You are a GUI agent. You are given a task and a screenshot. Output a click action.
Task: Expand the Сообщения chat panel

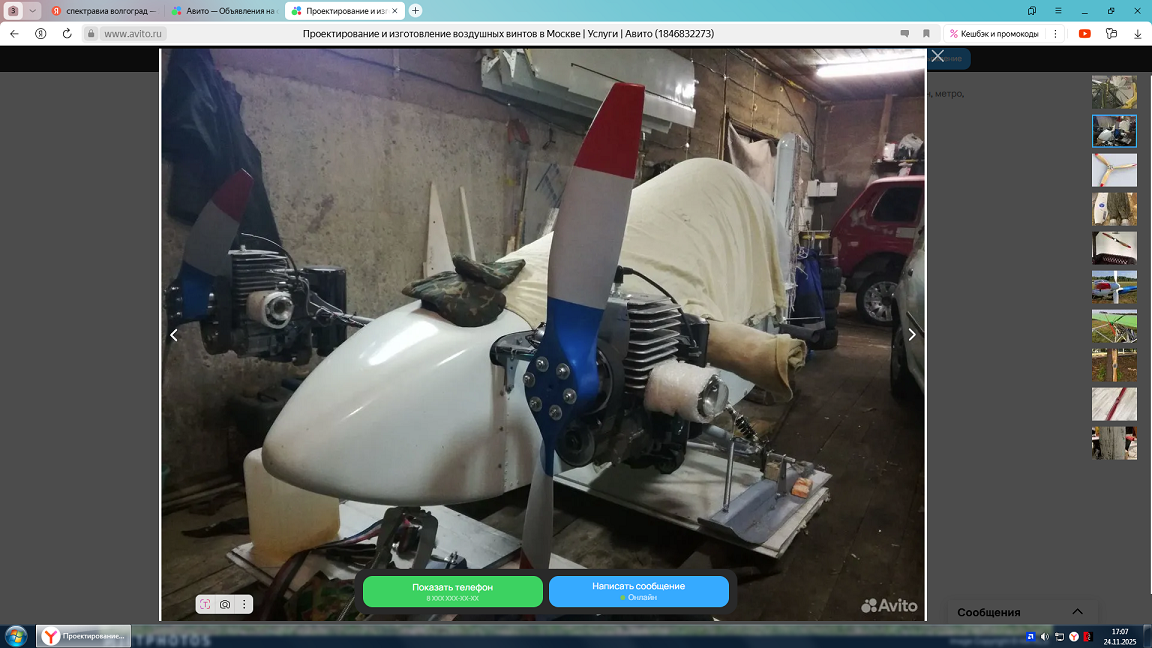coord(1077,612)
